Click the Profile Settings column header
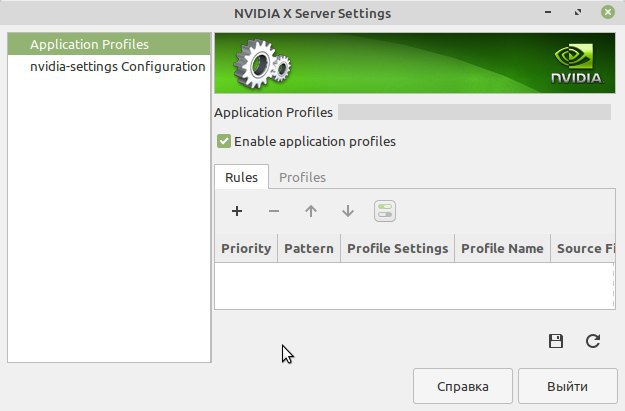 pyautogui.click(x=397, y=248)
